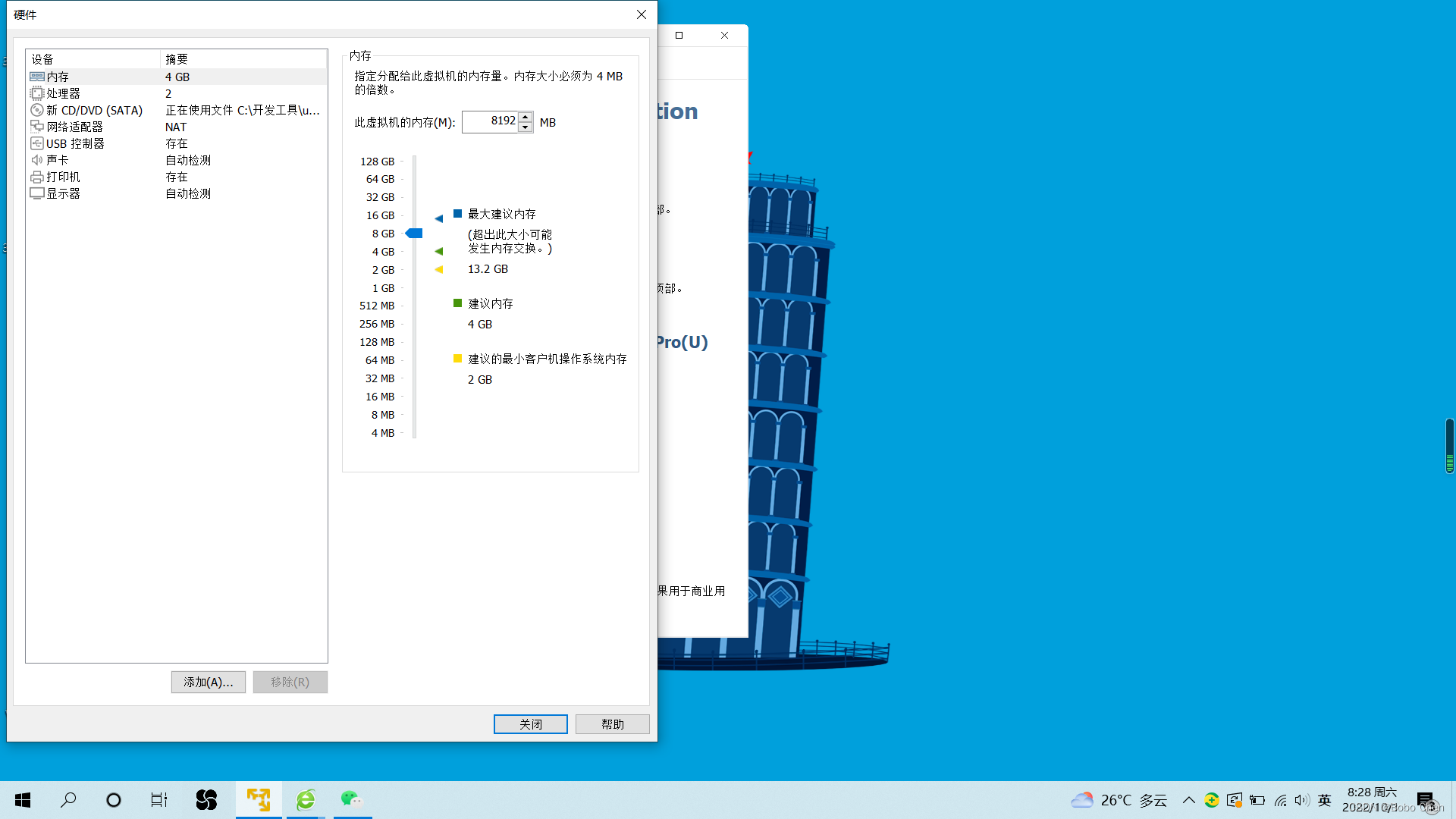Image resolution: width=1456 pixels, height=819 pixels.
Task: Select the 处理器 (Processor) device row
Action: click(63, 93)
